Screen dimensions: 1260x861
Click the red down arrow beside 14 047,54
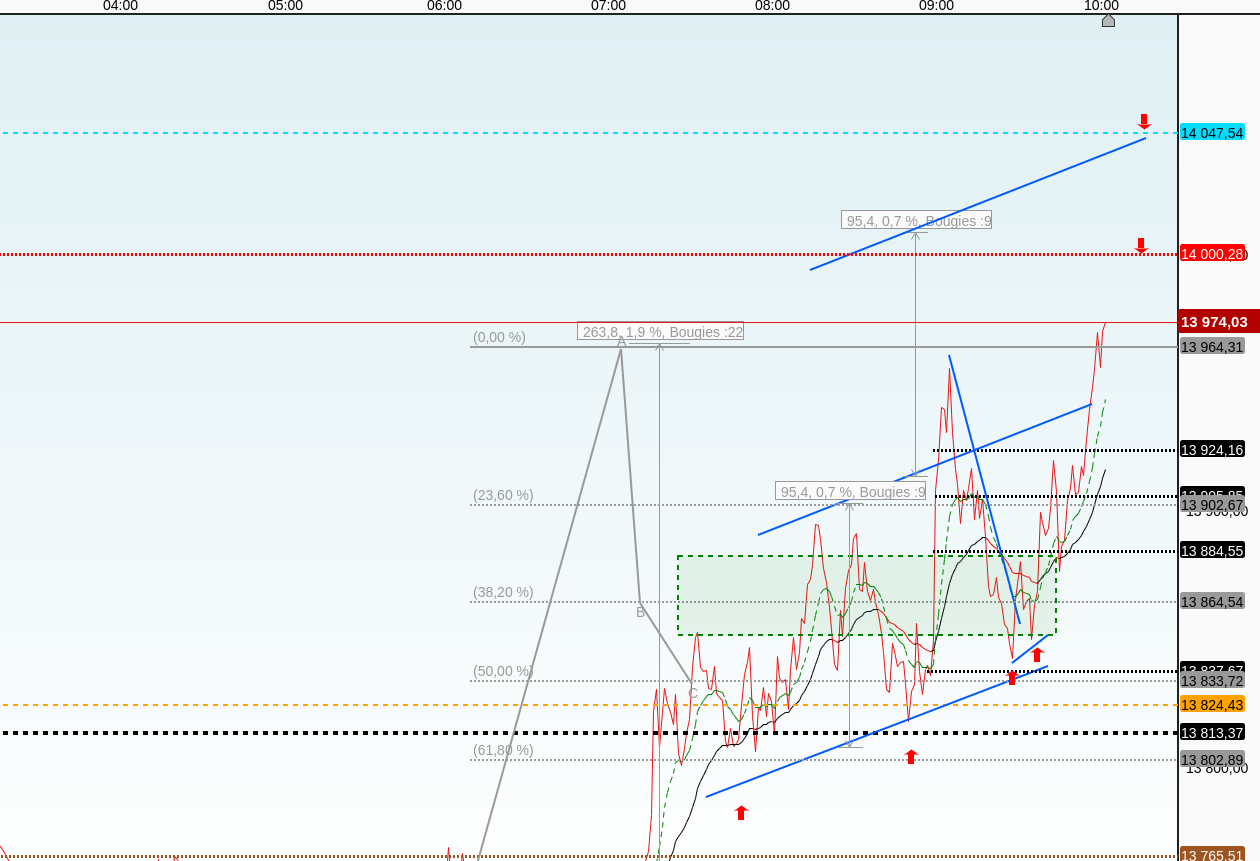pos(1144,122)
